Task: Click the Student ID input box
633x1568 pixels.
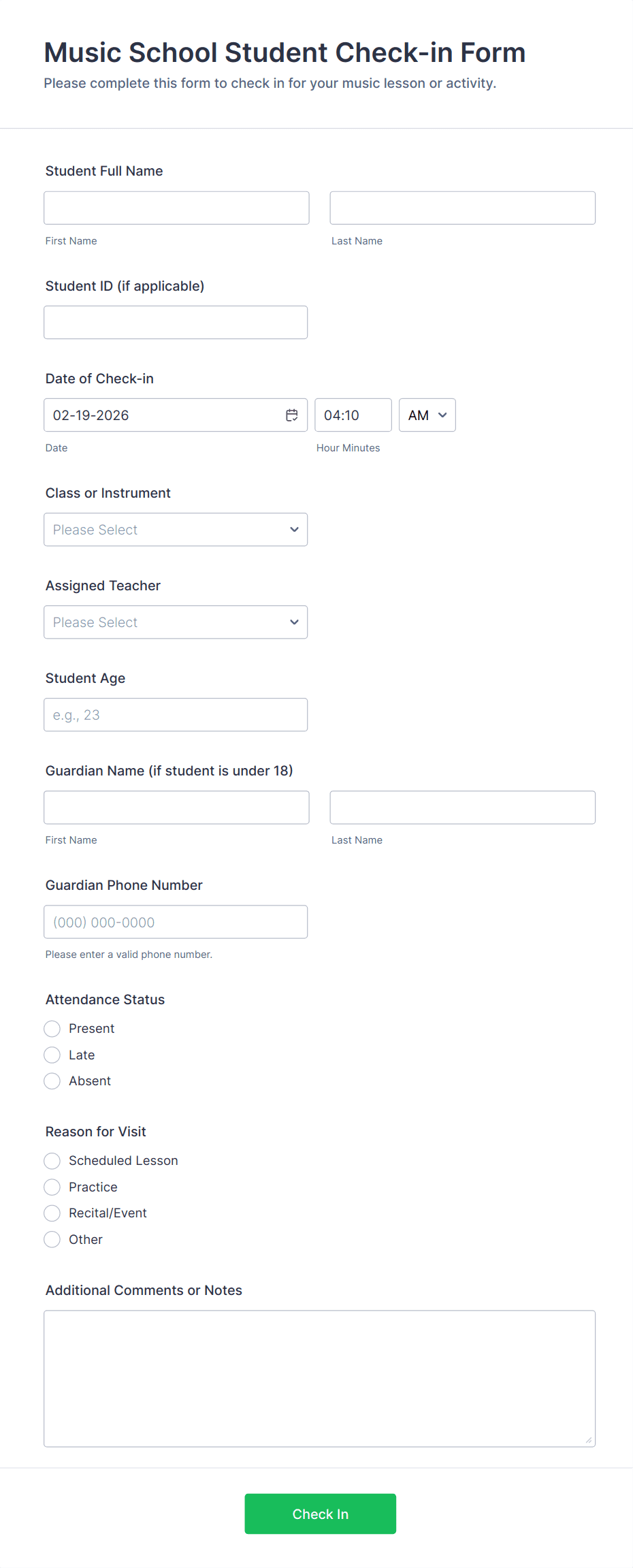Action: click(176, 323)
